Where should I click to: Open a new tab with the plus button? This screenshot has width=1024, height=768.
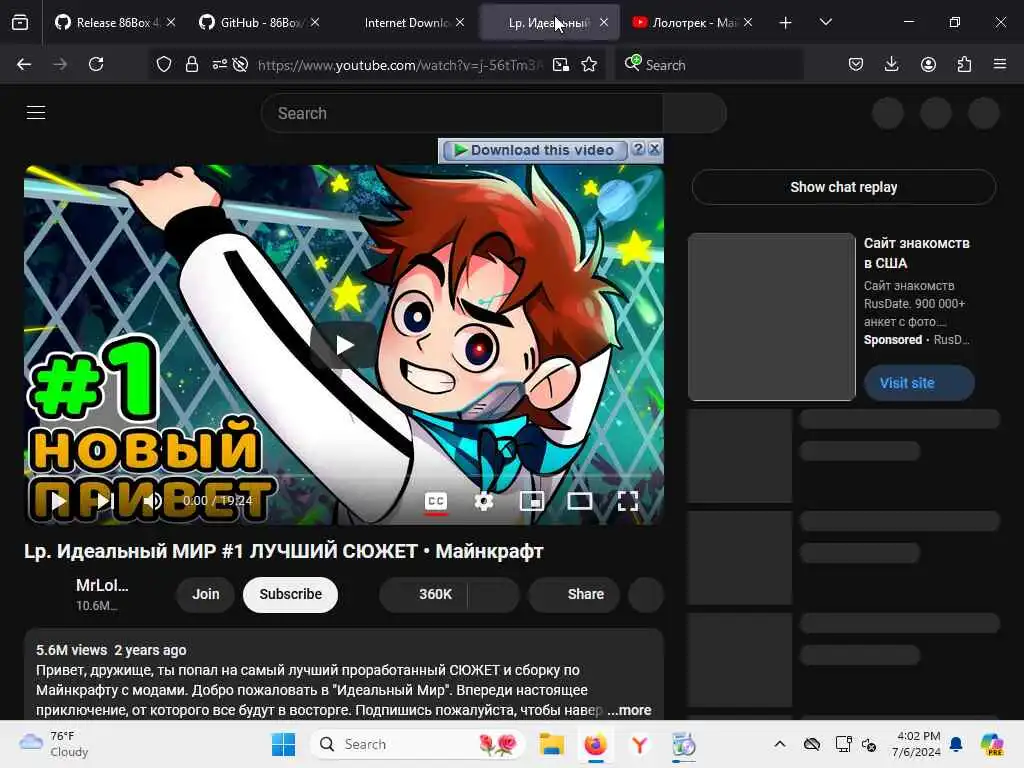pos(785,22)
